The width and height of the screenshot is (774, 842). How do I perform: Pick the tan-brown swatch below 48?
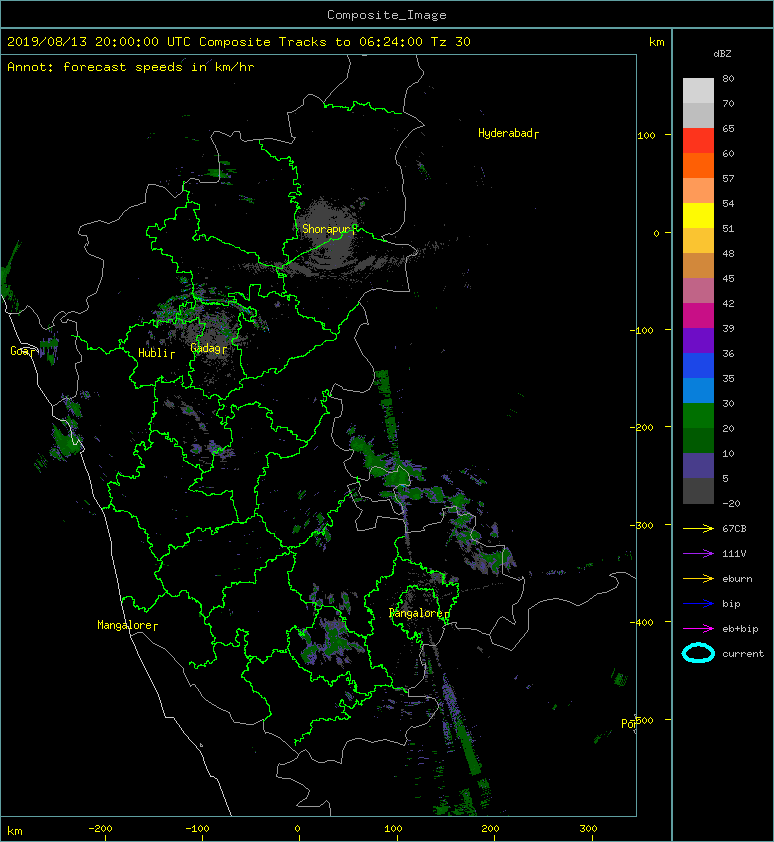[698, 265]
